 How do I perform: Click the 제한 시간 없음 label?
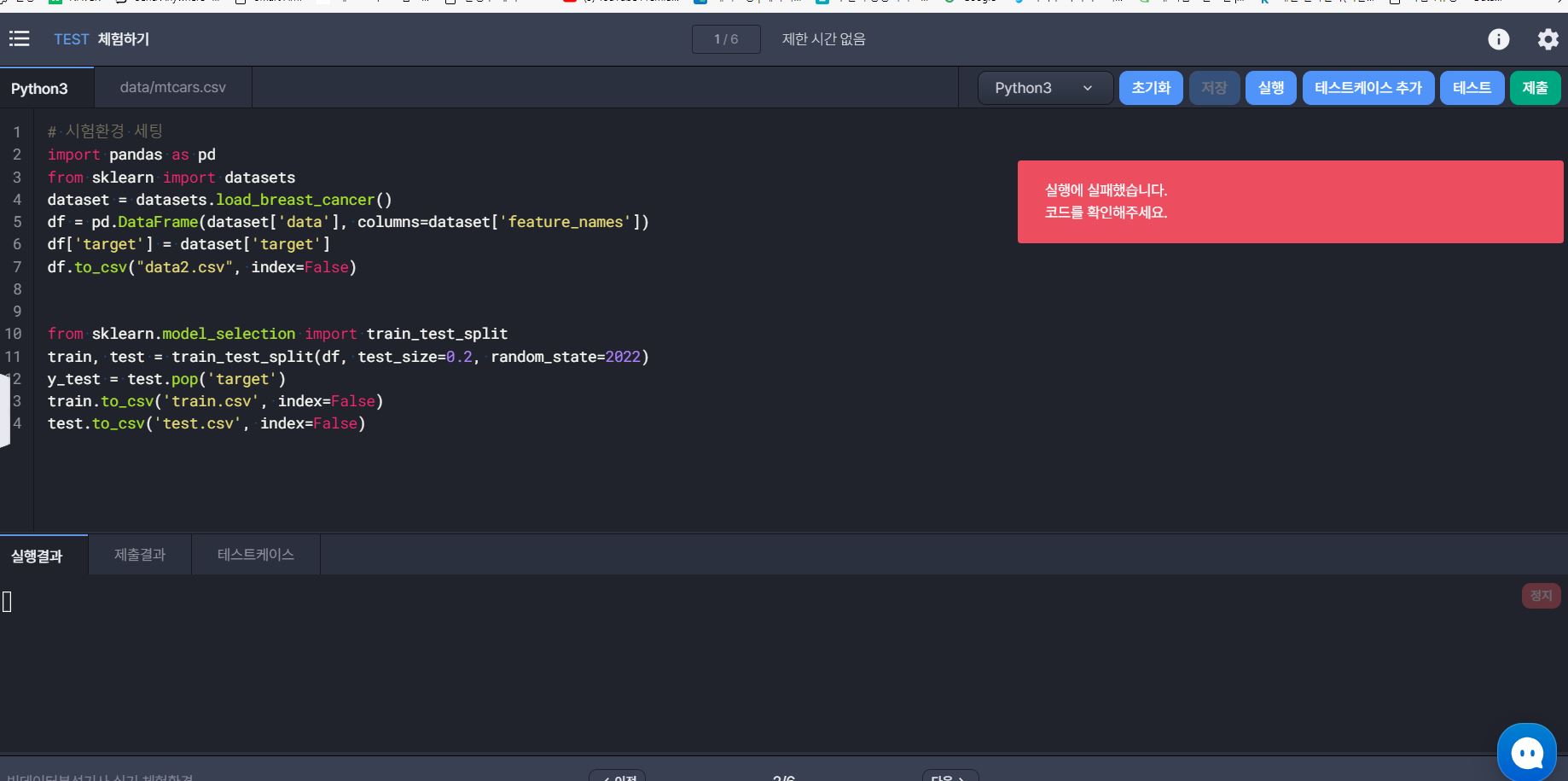click(x=823, y=39)
